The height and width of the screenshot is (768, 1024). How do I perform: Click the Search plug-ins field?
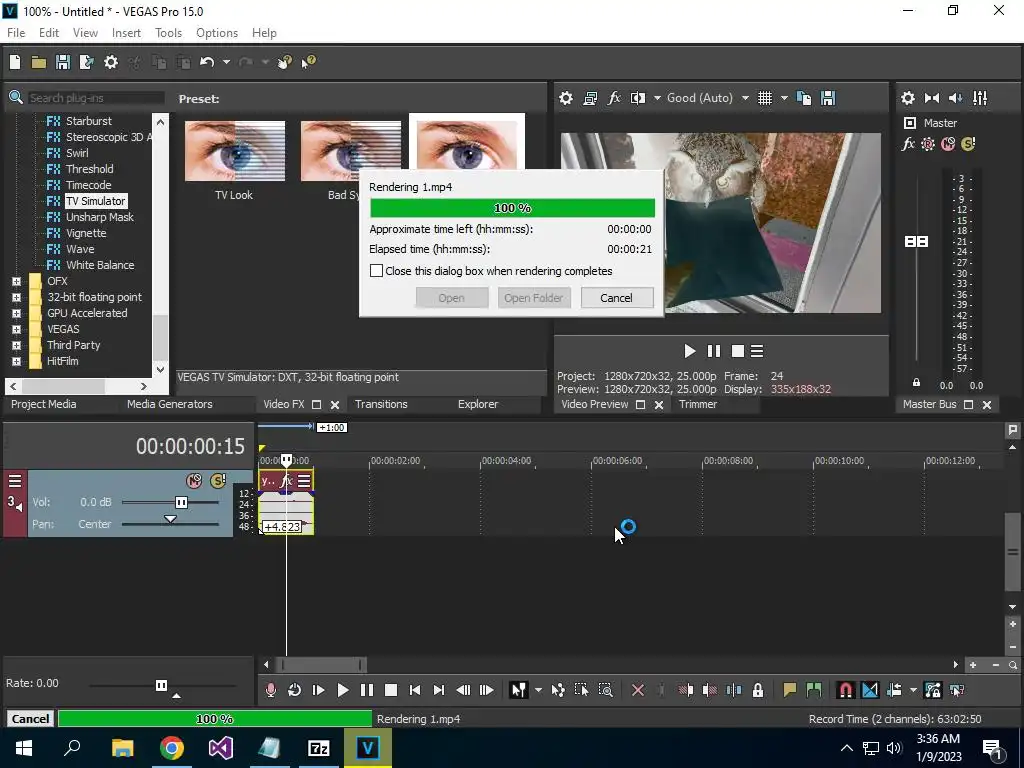coord(95,98)
